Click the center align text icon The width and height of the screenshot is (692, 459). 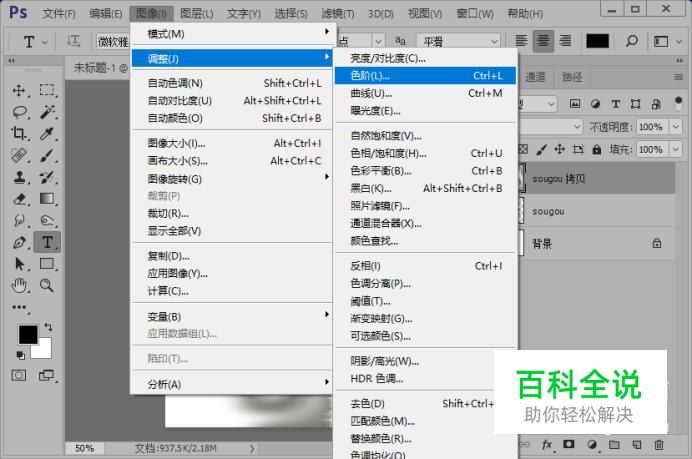(x=543, y=41)
